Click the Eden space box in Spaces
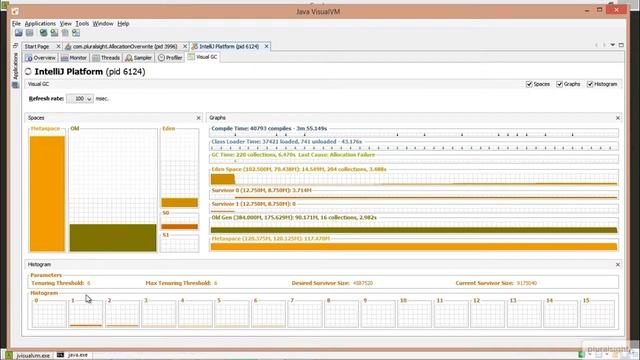The image size is (640, 360). pyautogui.click(x=180, y=169)
